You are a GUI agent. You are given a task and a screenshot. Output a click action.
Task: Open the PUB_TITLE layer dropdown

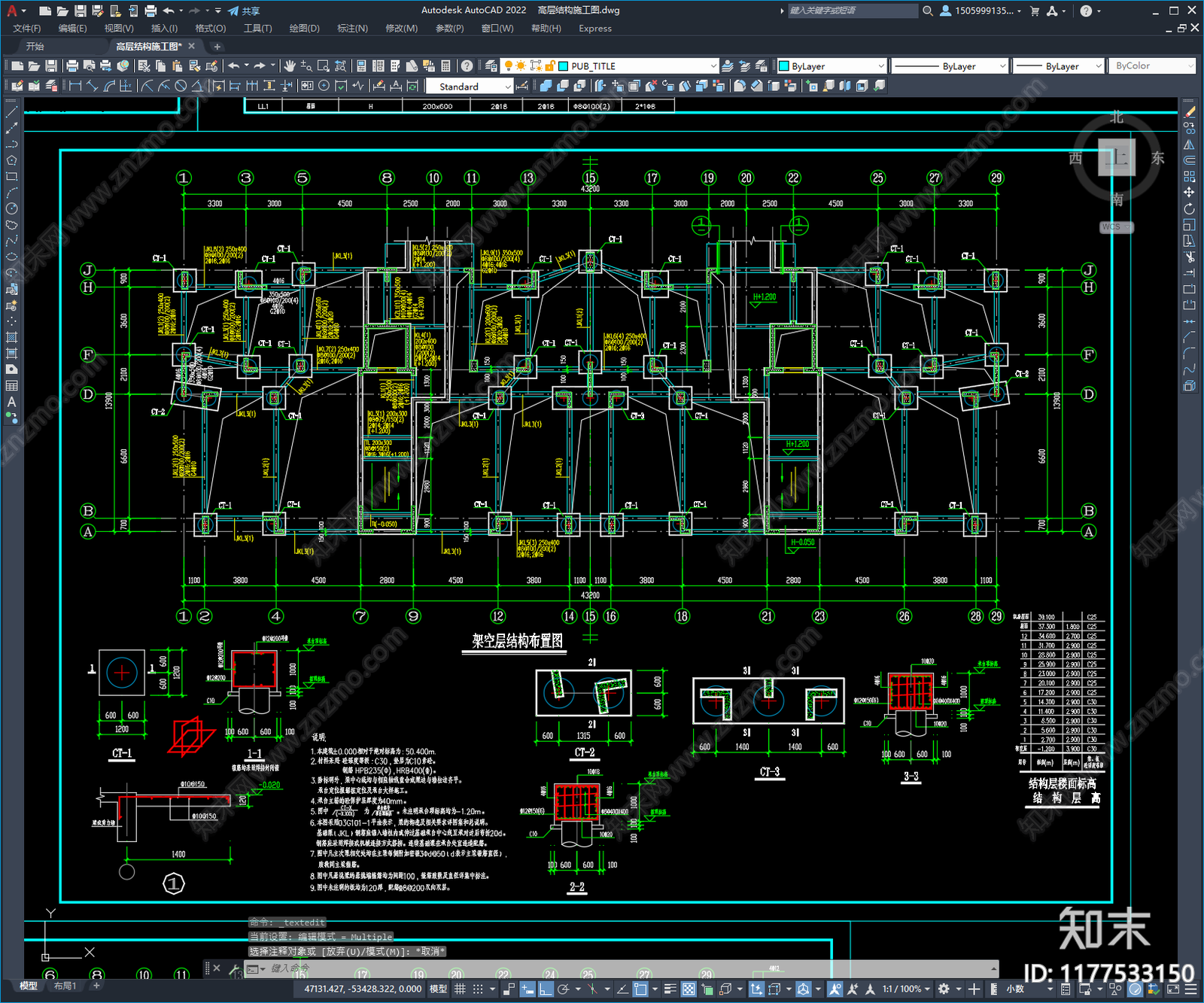coord(713,66)
